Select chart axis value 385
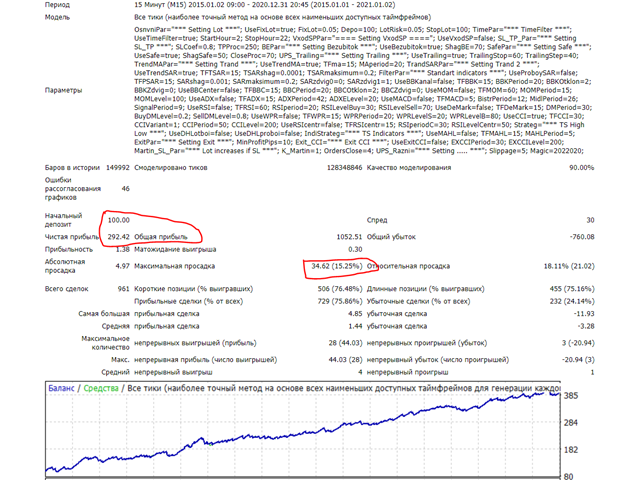This screenshot has height=480, width=640. [x=571, y=396]
